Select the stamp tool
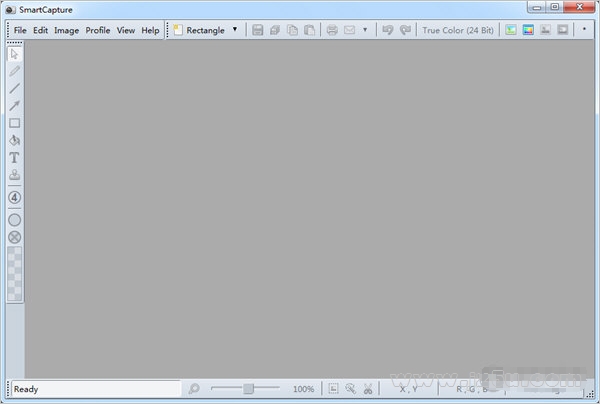 (15, 175)
